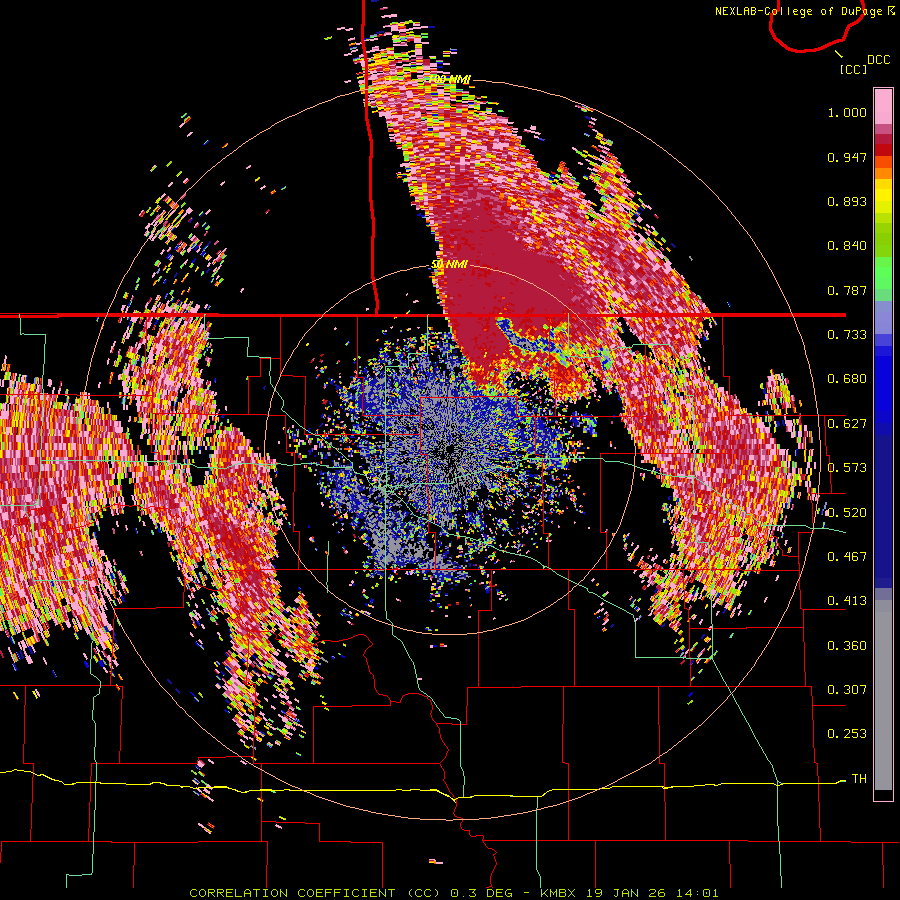Click the 50 NMI range ring label
This screenshot has width=900, height=900.
[449, 264]
